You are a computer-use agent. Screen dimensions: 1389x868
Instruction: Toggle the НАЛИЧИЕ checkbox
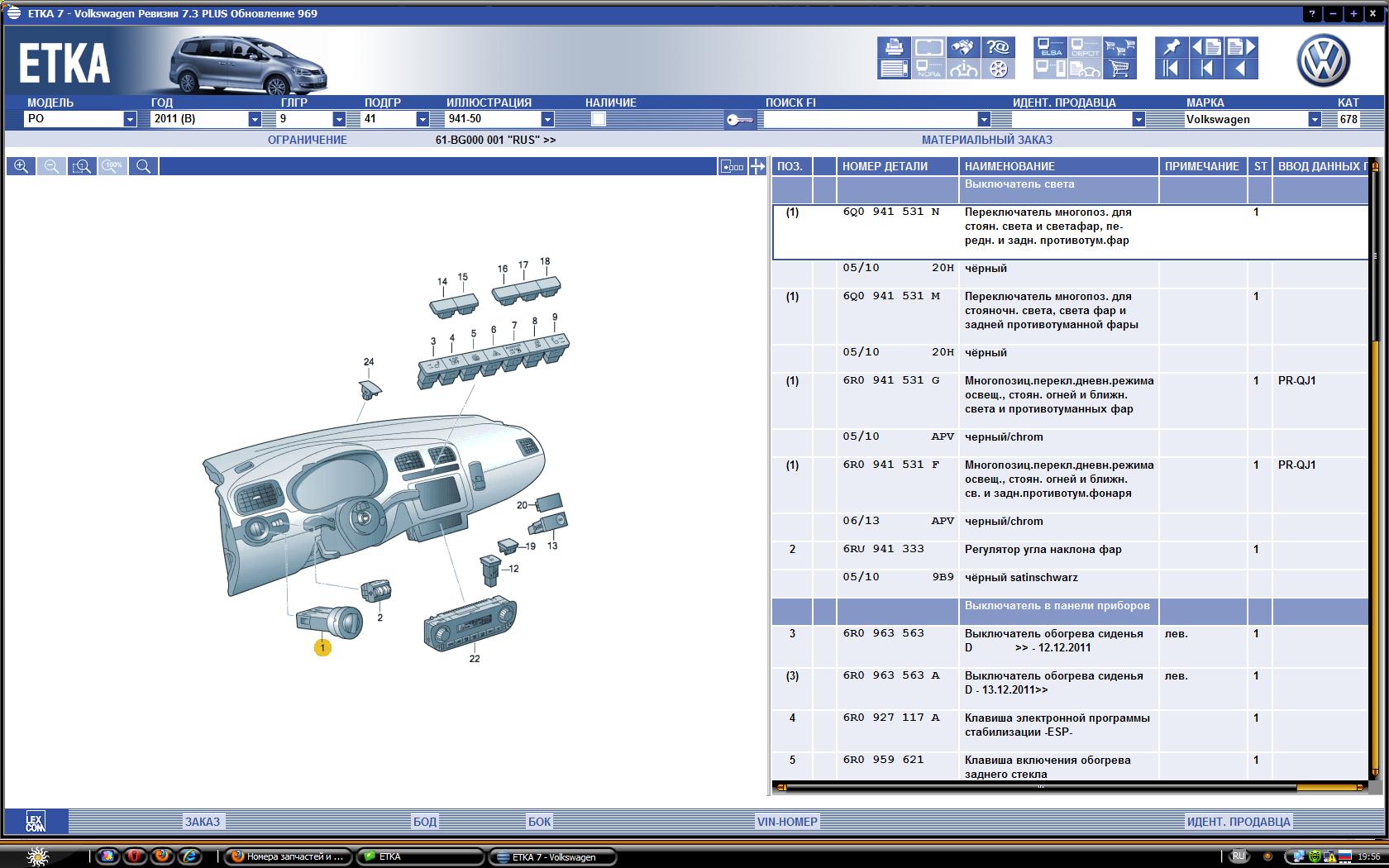[x=599, y=119]
